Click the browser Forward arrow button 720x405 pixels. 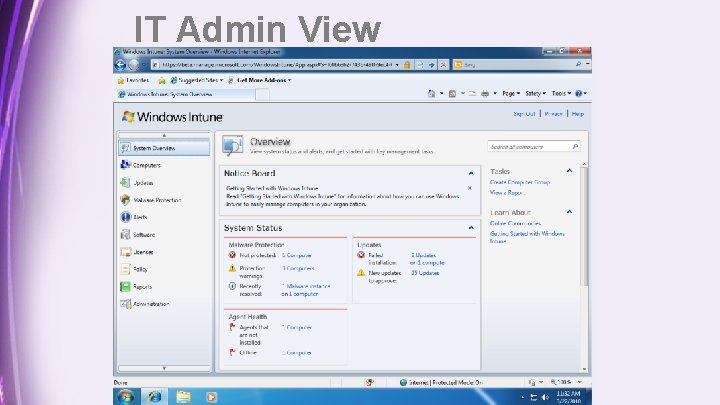(x=133, y=65)
